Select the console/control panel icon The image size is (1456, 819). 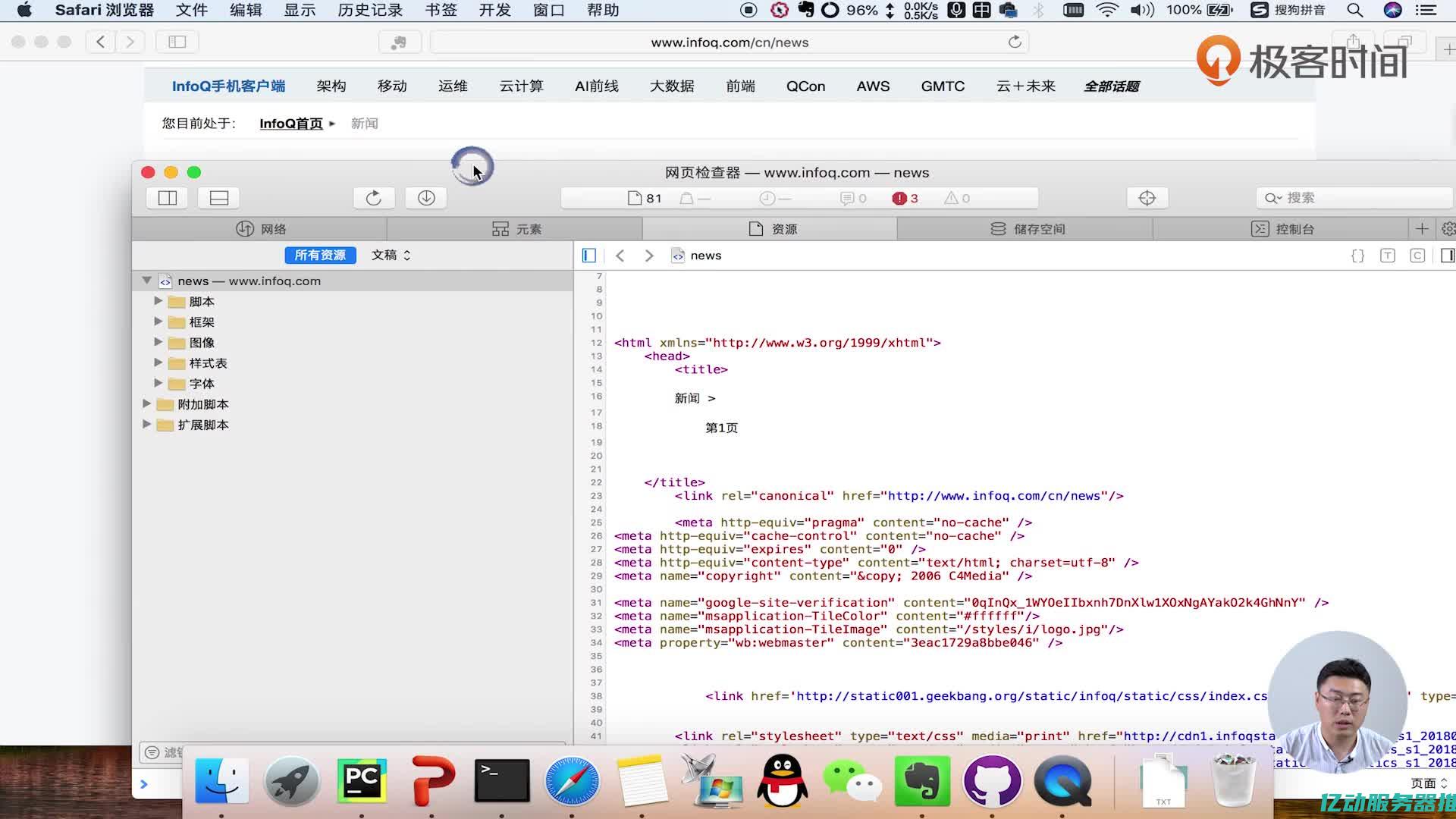[x=1258, y=229]
